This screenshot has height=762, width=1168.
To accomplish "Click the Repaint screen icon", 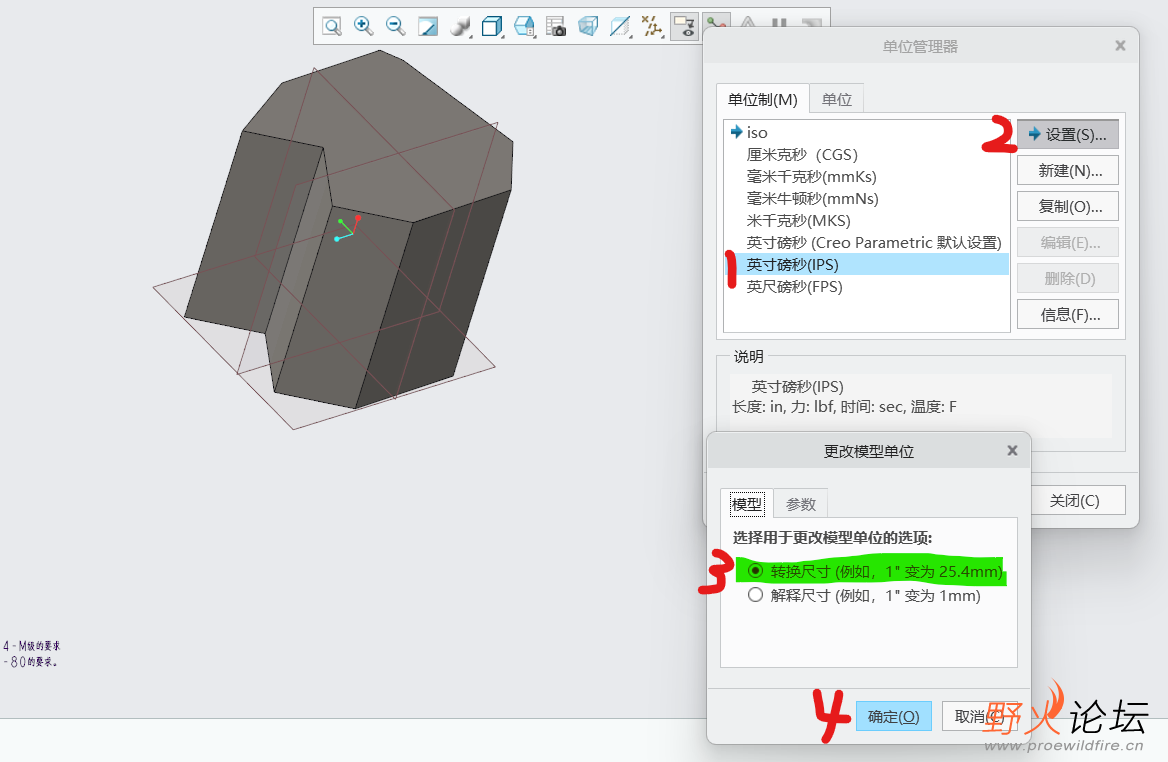I will coord(428,27).
